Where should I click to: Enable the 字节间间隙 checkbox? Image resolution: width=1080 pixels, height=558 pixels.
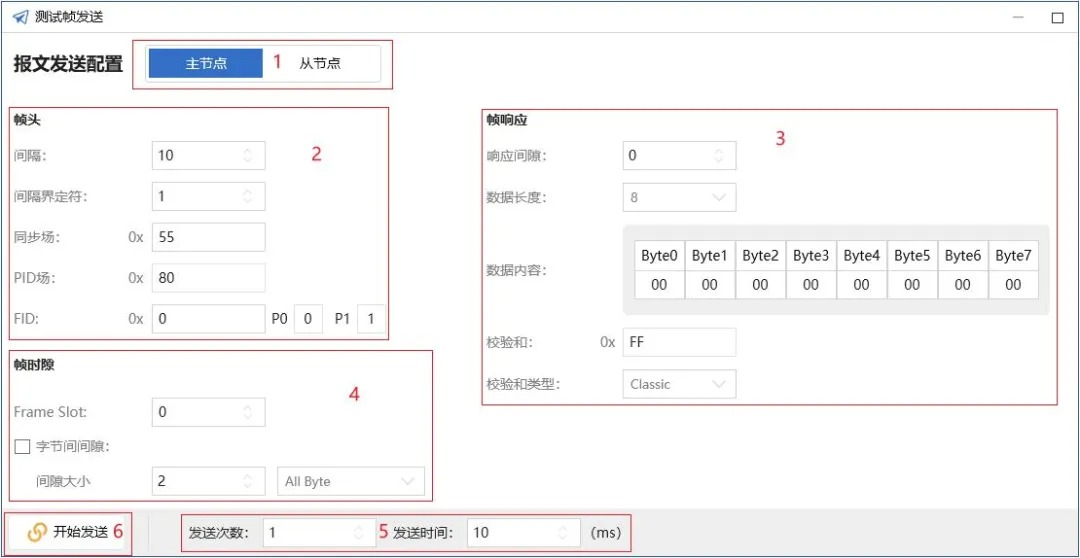(x=23, y=446)
